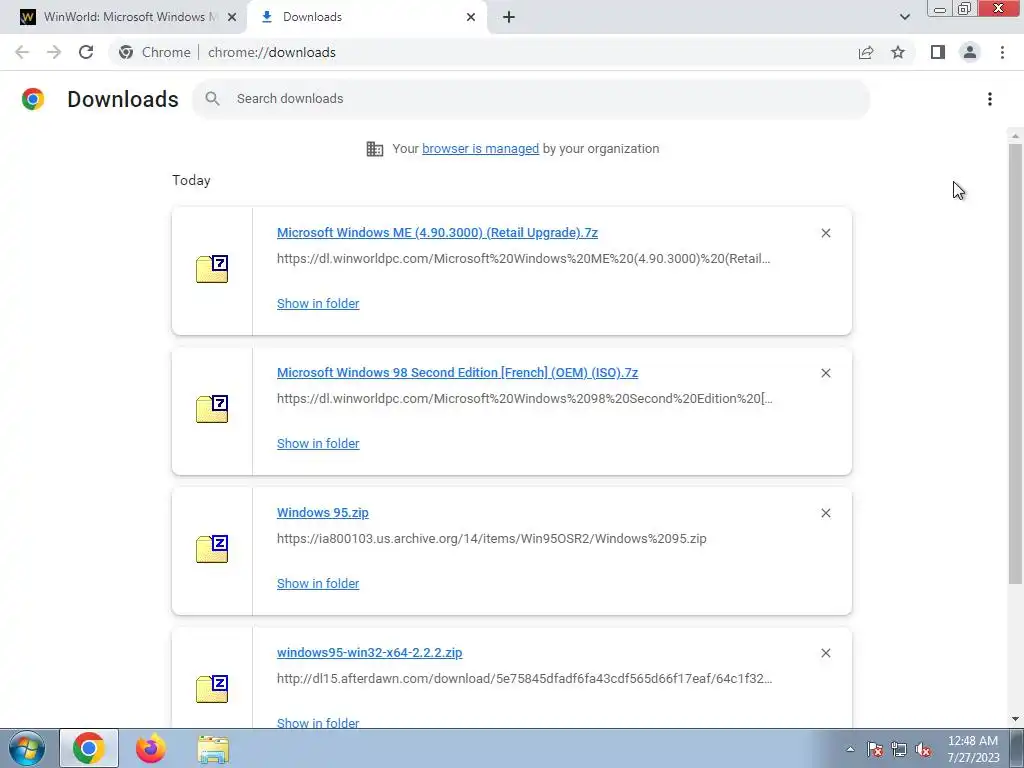Open the tab search dropdown chevron
This screenshot has width=1024, height=768.
pyautogui.click(x=904, y=17)
